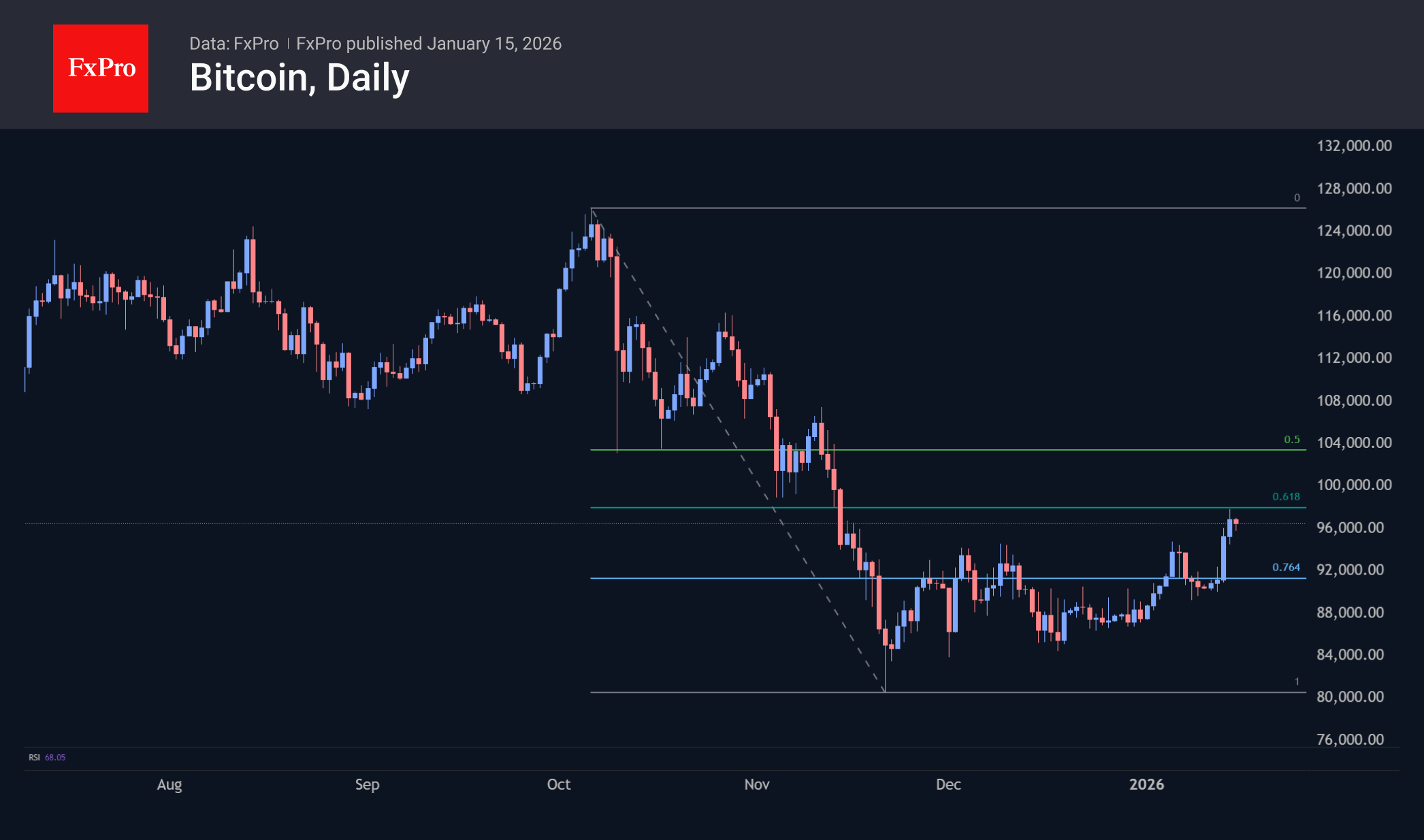Click the RSI value 68.05
1424x840 pixels.
pos(55,758)
